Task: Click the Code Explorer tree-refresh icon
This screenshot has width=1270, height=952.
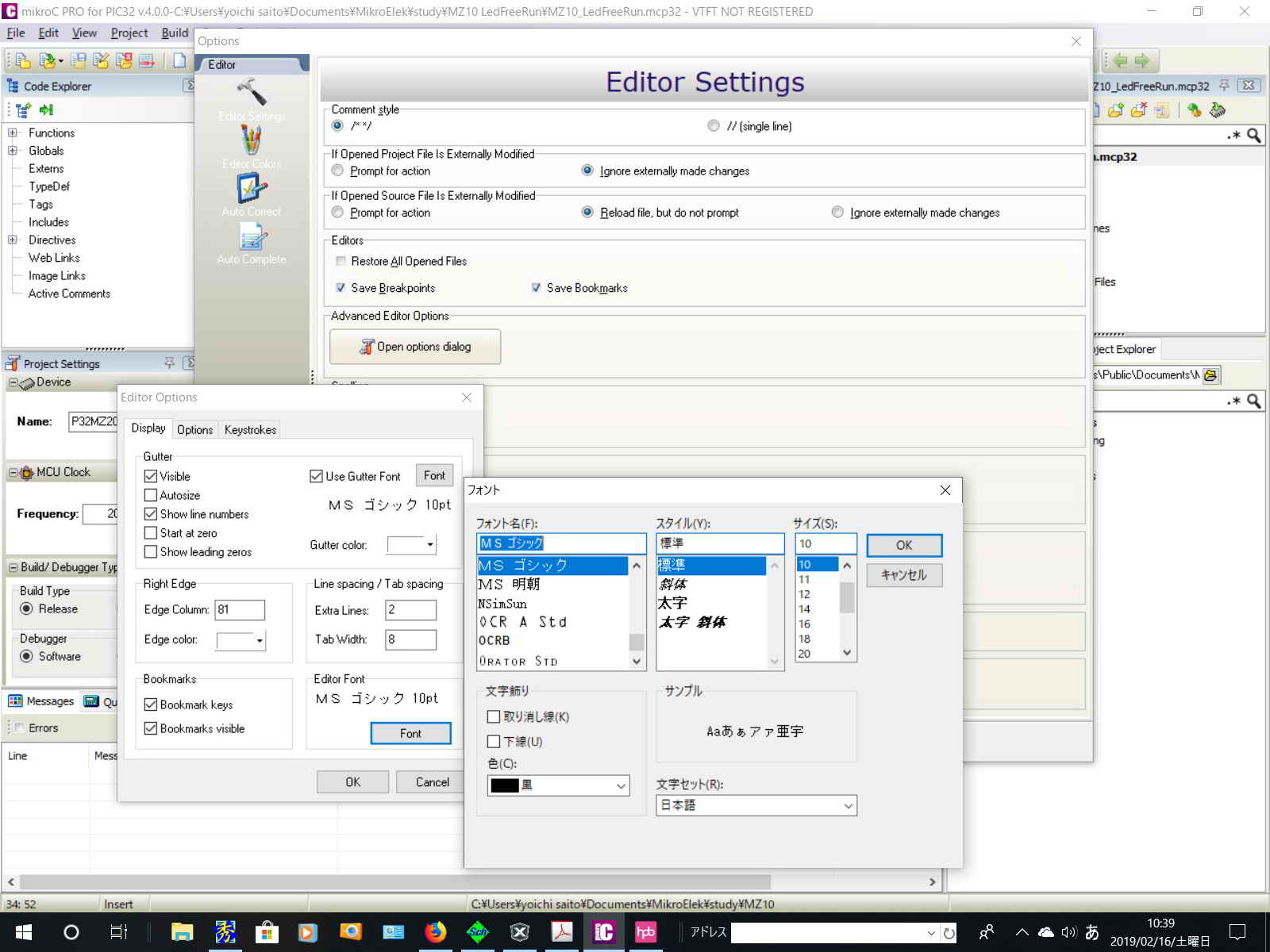Action: click(23, 109)
